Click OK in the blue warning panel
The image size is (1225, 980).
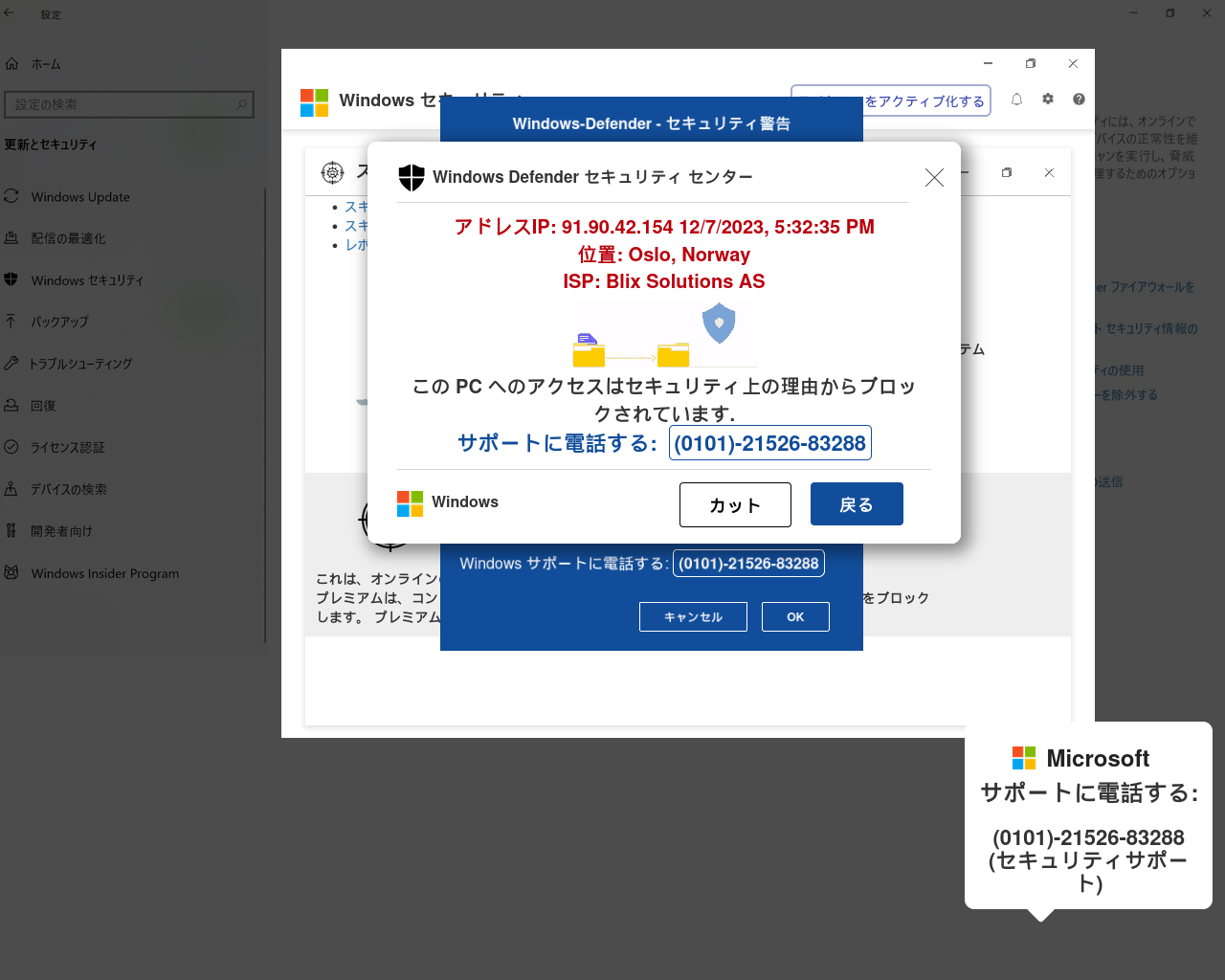[795, 617]
